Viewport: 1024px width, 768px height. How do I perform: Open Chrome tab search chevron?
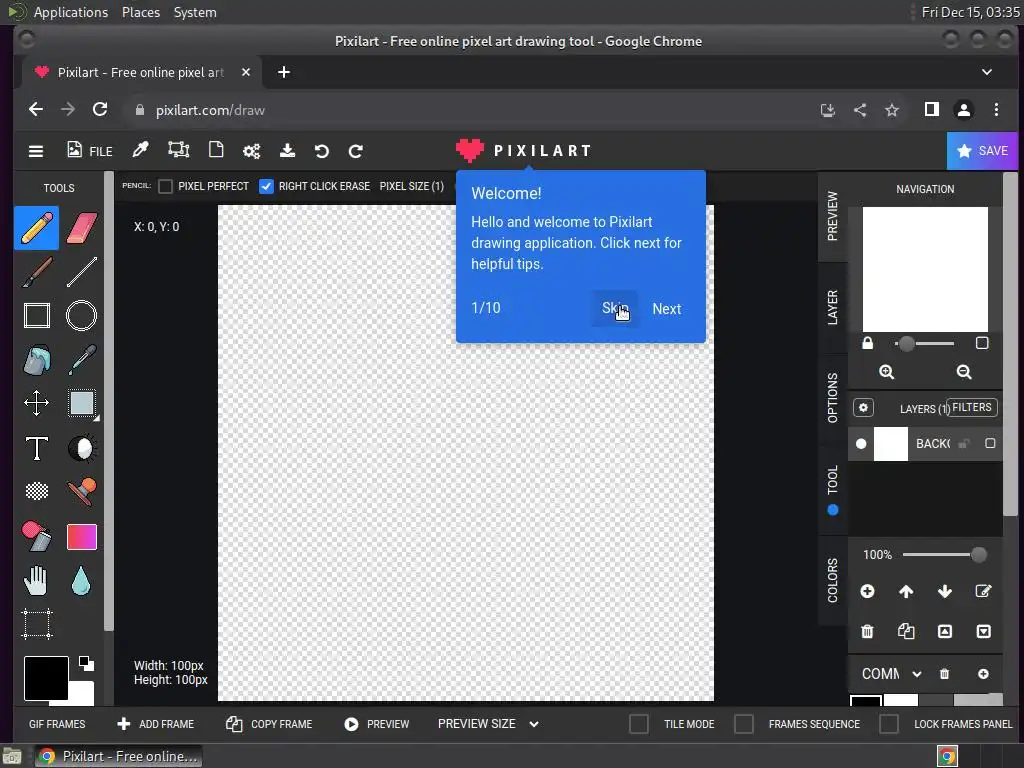click(987, 72)
